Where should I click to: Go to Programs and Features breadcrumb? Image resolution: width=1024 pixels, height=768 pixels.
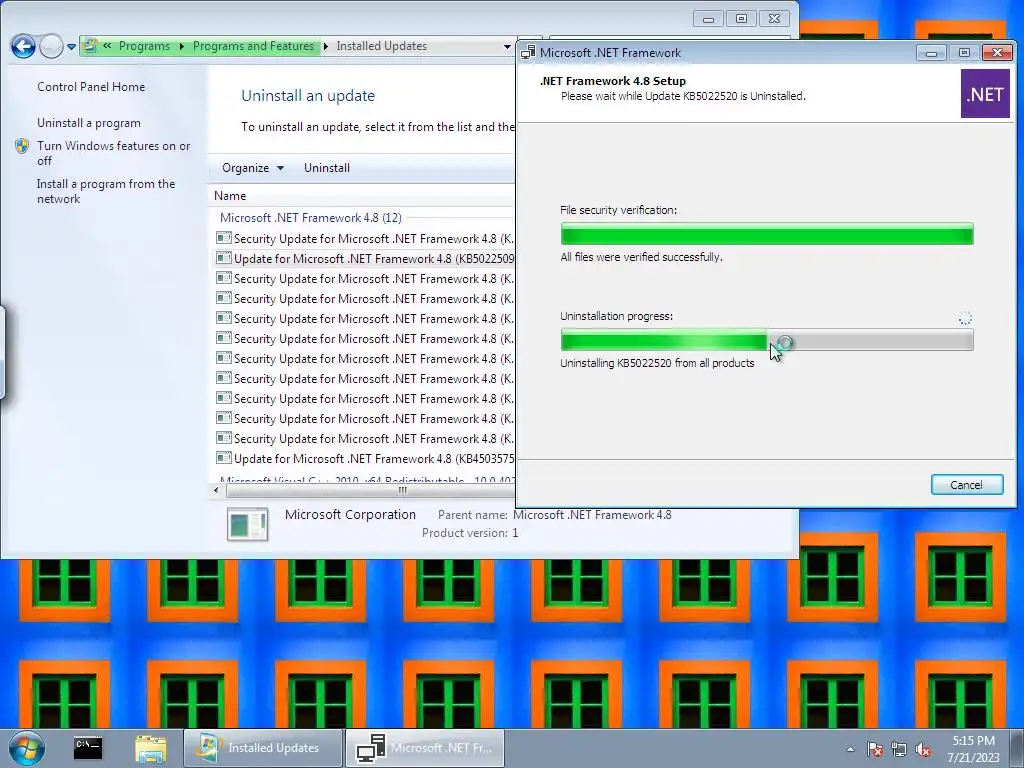point(253,46)
